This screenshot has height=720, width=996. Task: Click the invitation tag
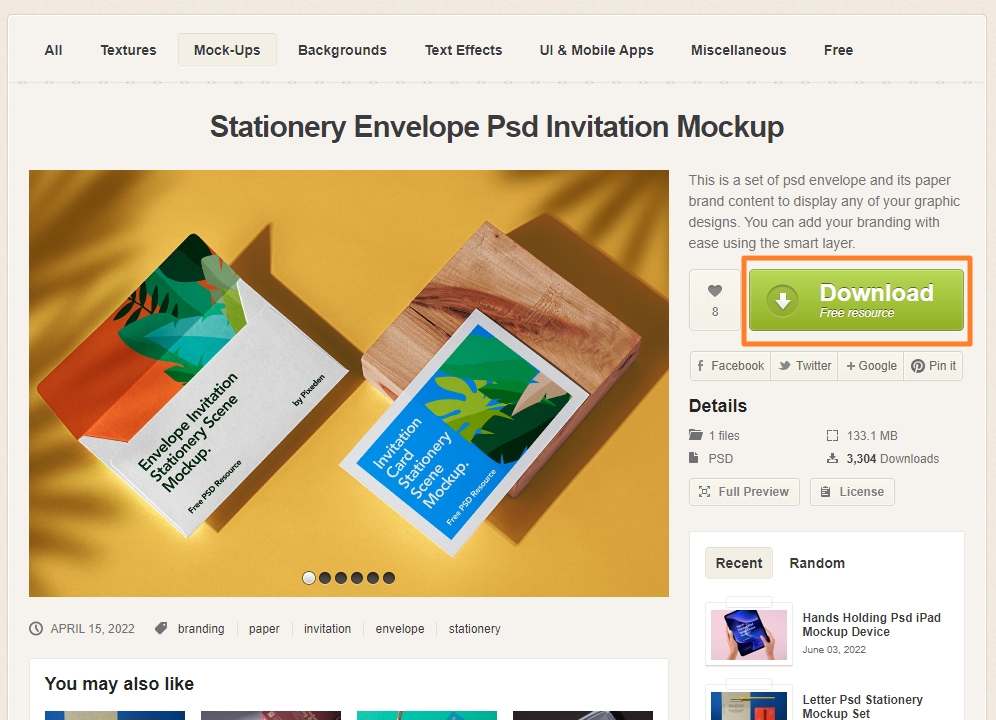pyautogui.click(x=327, y=628)
